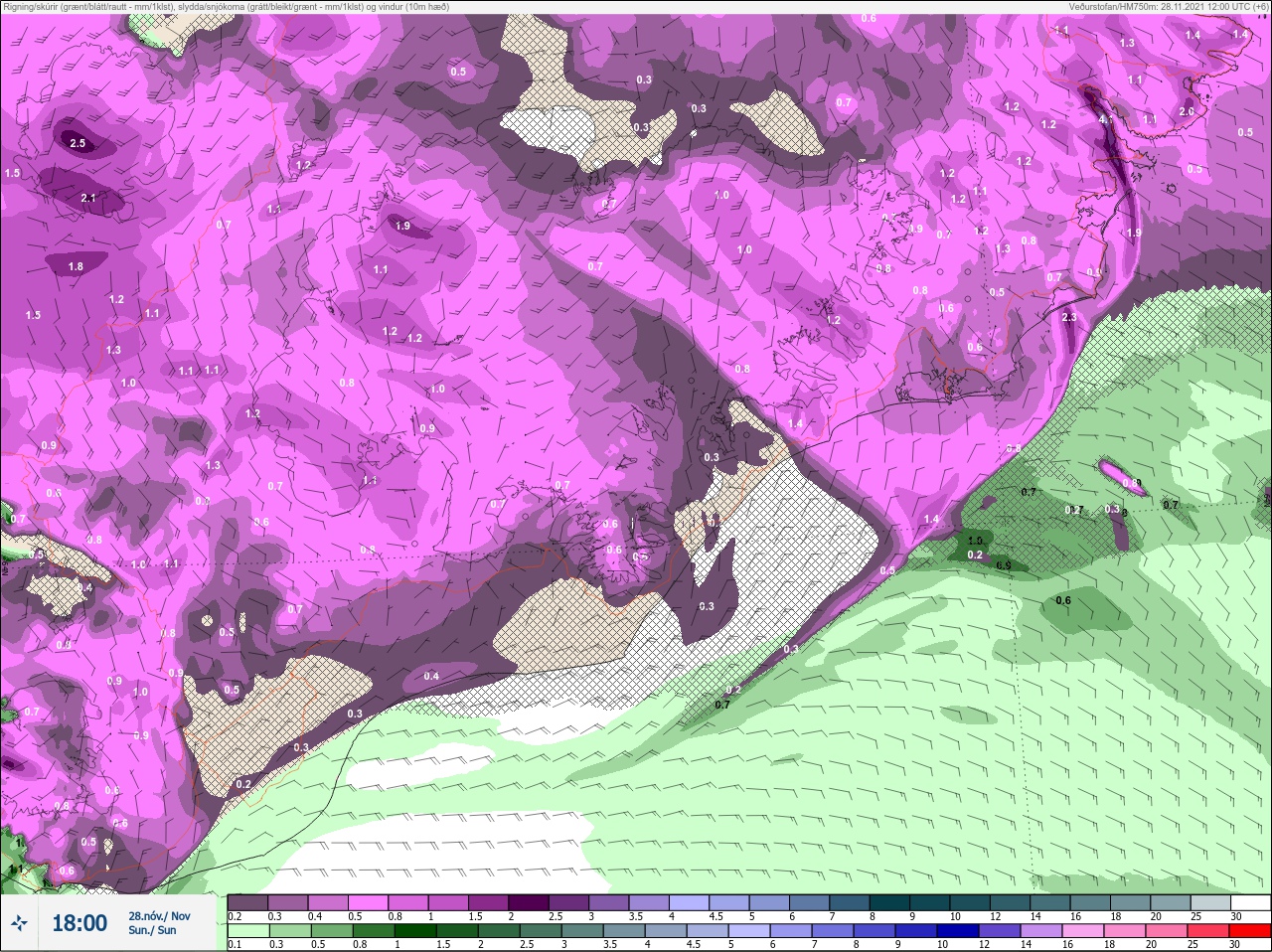This screenshot has width=1272, height=952.
Task: Click the Veðurstofan logo icon beside the time
Action: coord(20,923)
